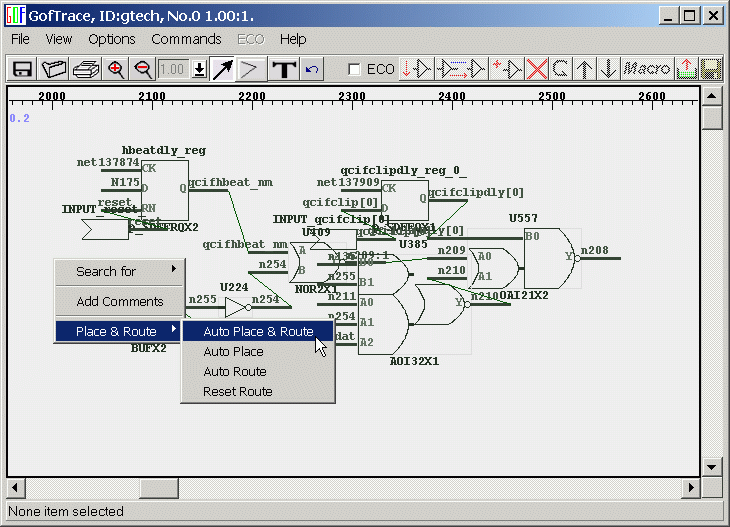Select the Text tool icon

[x=284, y=69]
